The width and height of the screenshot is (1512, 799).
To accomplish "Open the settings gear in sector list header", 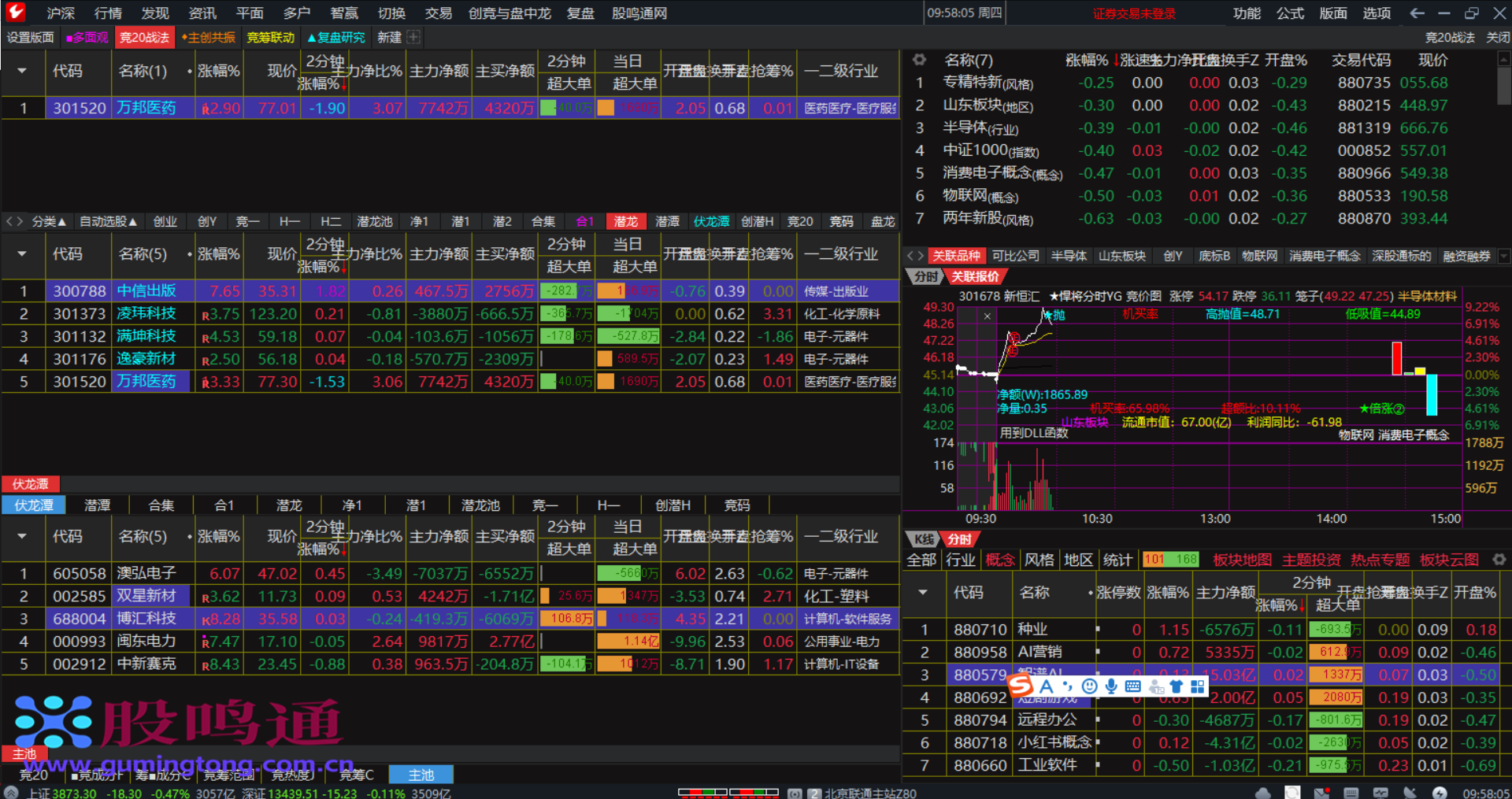I will (918, 60).
